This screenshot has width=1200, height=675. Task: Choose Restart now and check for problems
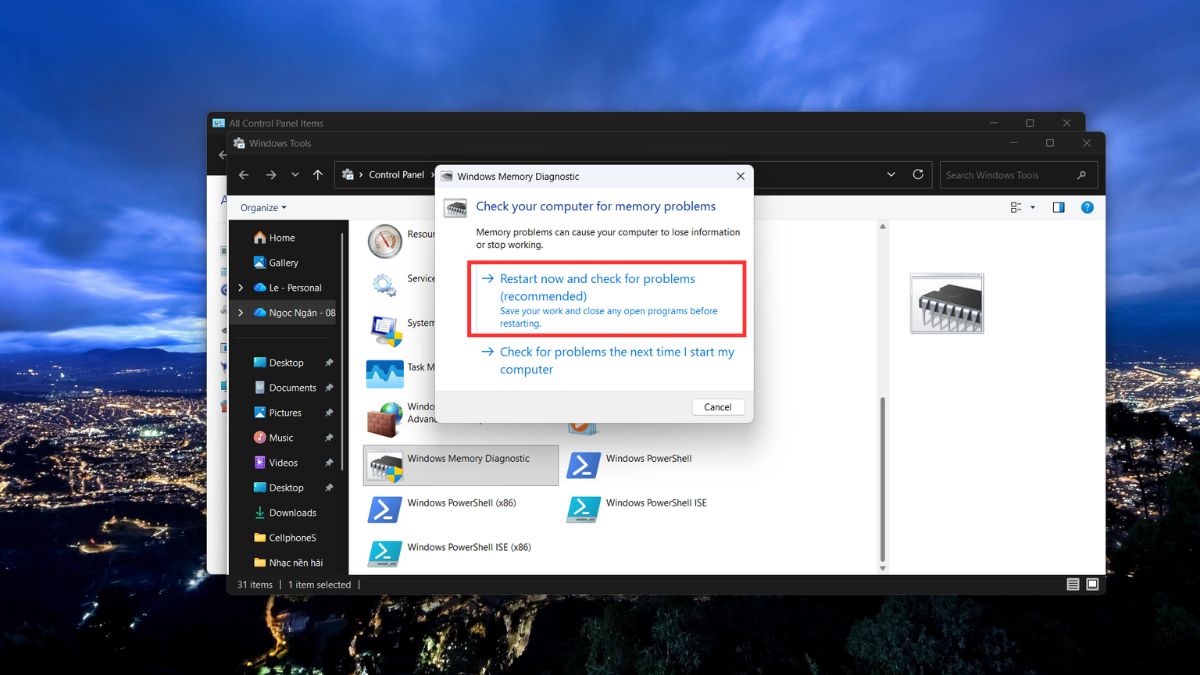tap(608, 299)
